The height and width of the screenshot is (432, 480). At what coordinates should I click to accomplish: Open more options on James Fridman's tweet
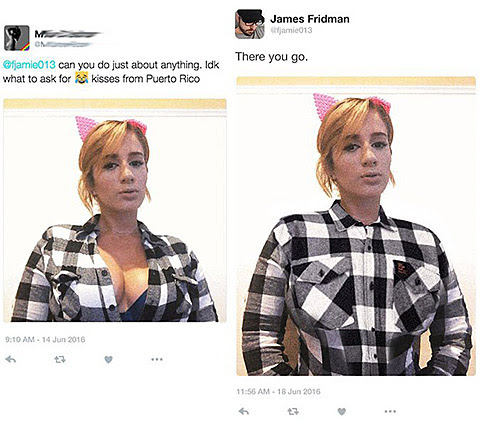(390, 411)
